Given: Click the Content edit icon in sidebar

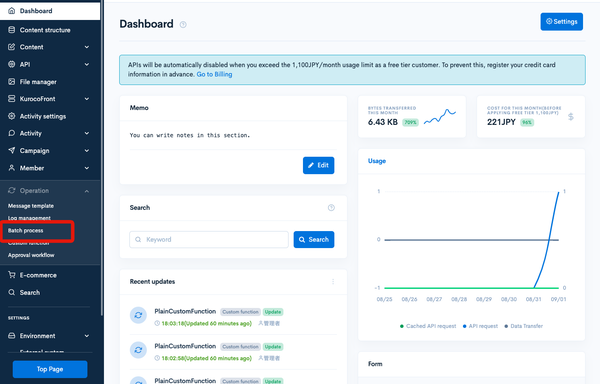Looking at the screenshot, I should click(x=12, y=47).
